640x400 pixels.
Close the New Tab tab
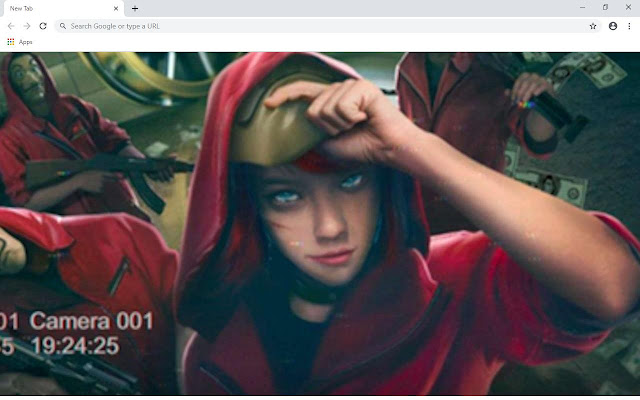[116, 9]
